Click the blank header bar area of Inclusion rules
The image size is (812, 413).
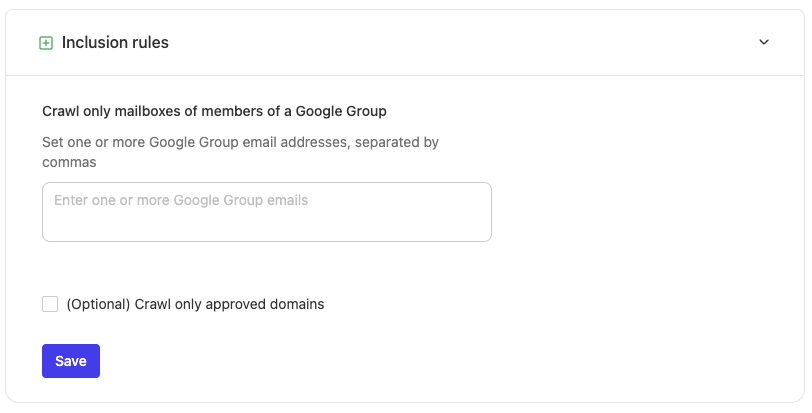[x=450, y=43]
